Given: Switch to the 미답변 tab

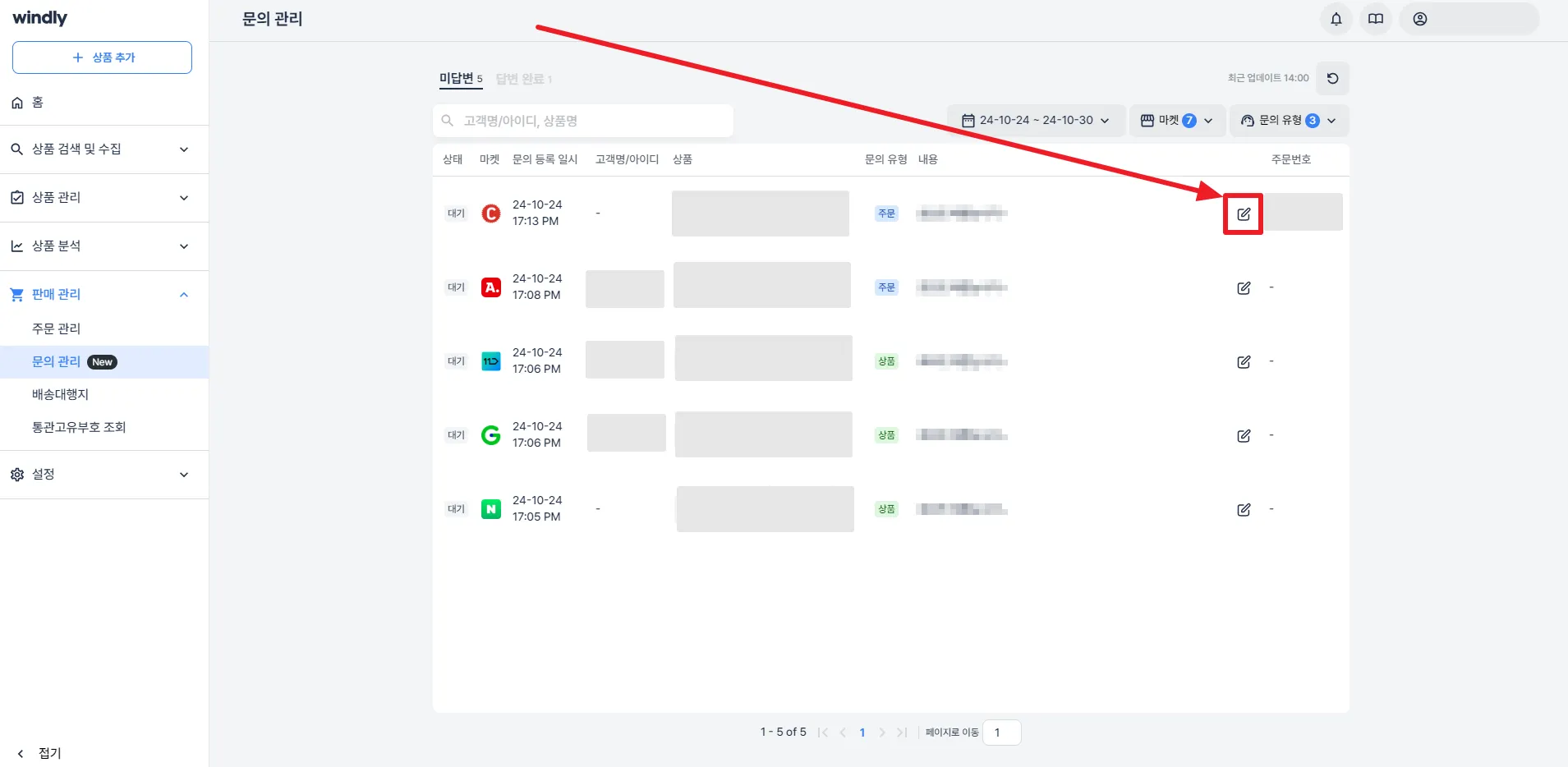Looking at the screenshot, I should point(461,79).
